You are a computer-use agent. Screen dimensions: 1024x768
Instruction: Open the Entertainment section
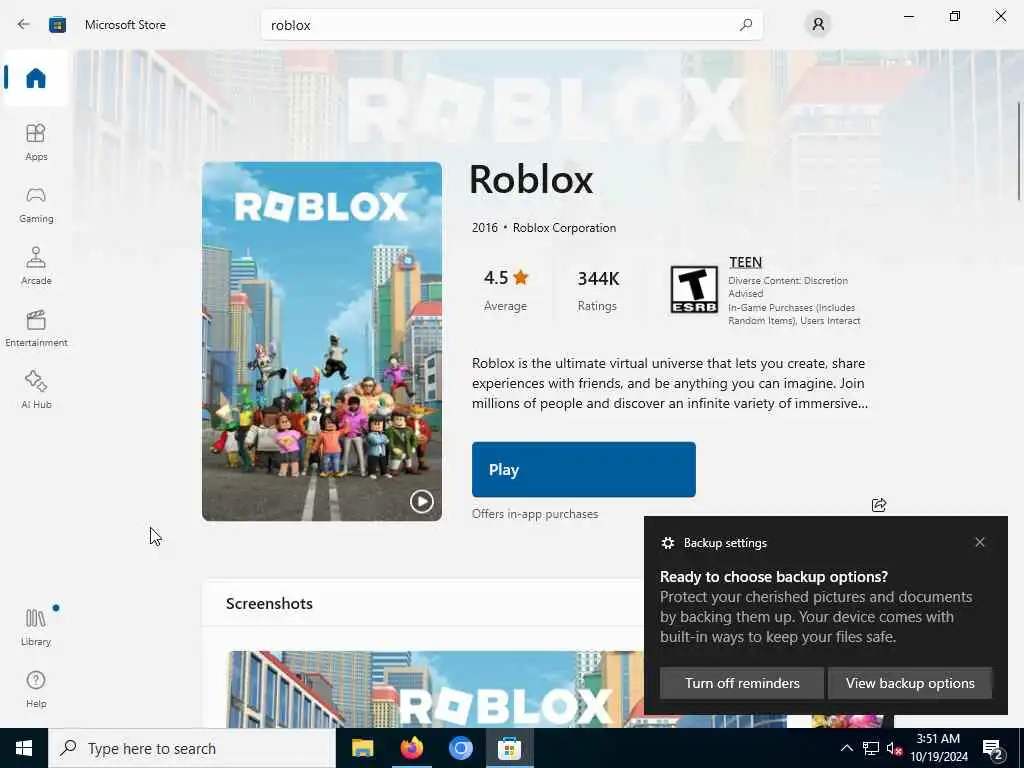(x=36, y=328)
